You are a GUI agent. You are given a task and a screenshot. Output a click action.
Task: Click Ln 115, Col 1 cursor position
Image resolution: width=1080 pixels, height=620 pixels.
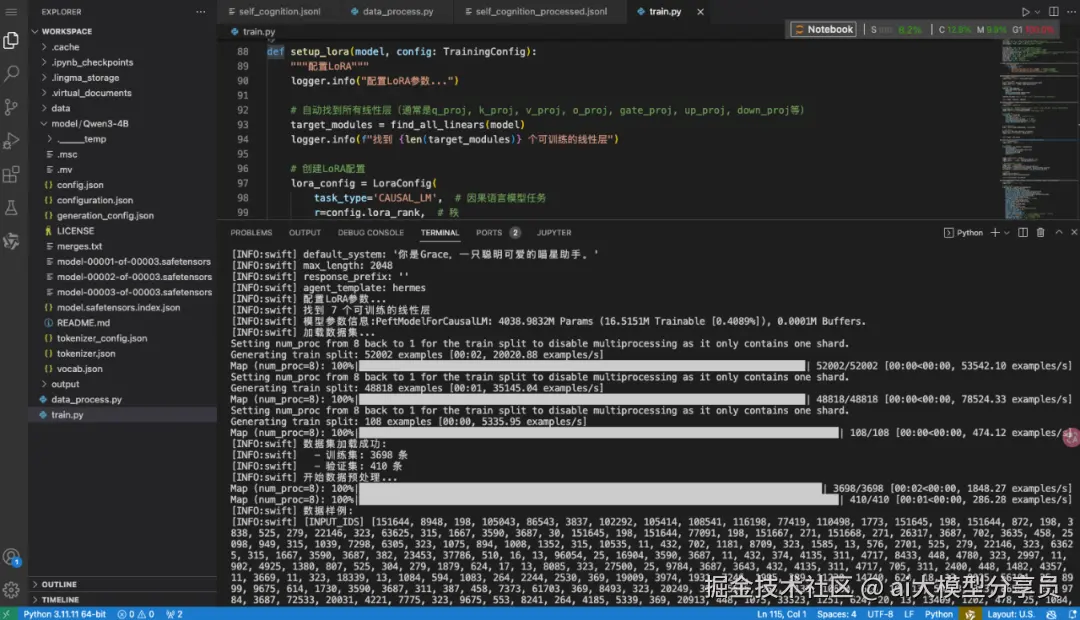point(782,614)
